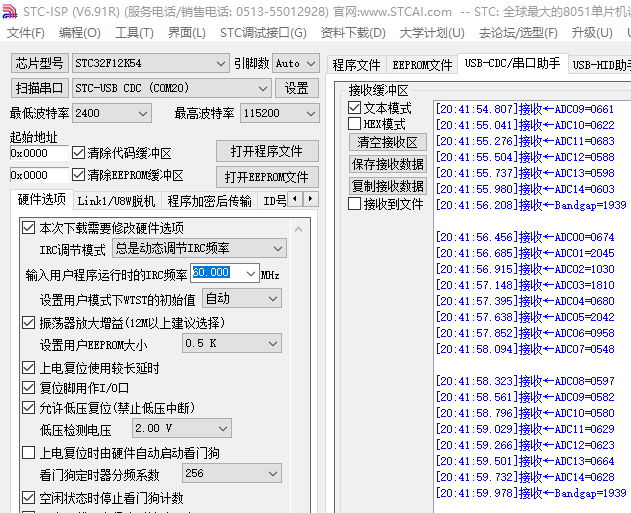Screen dimensions: 631x513
Task: Click the STC-ISP app icon in title bar
Action: click(x=10, y=11)
